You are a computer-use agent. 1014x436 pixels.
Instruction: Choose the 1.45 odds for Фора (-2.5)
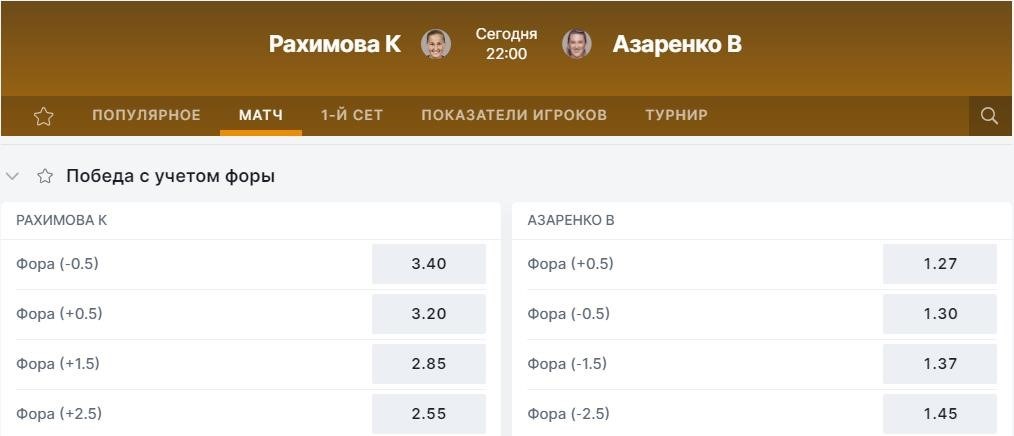[940, 413]
